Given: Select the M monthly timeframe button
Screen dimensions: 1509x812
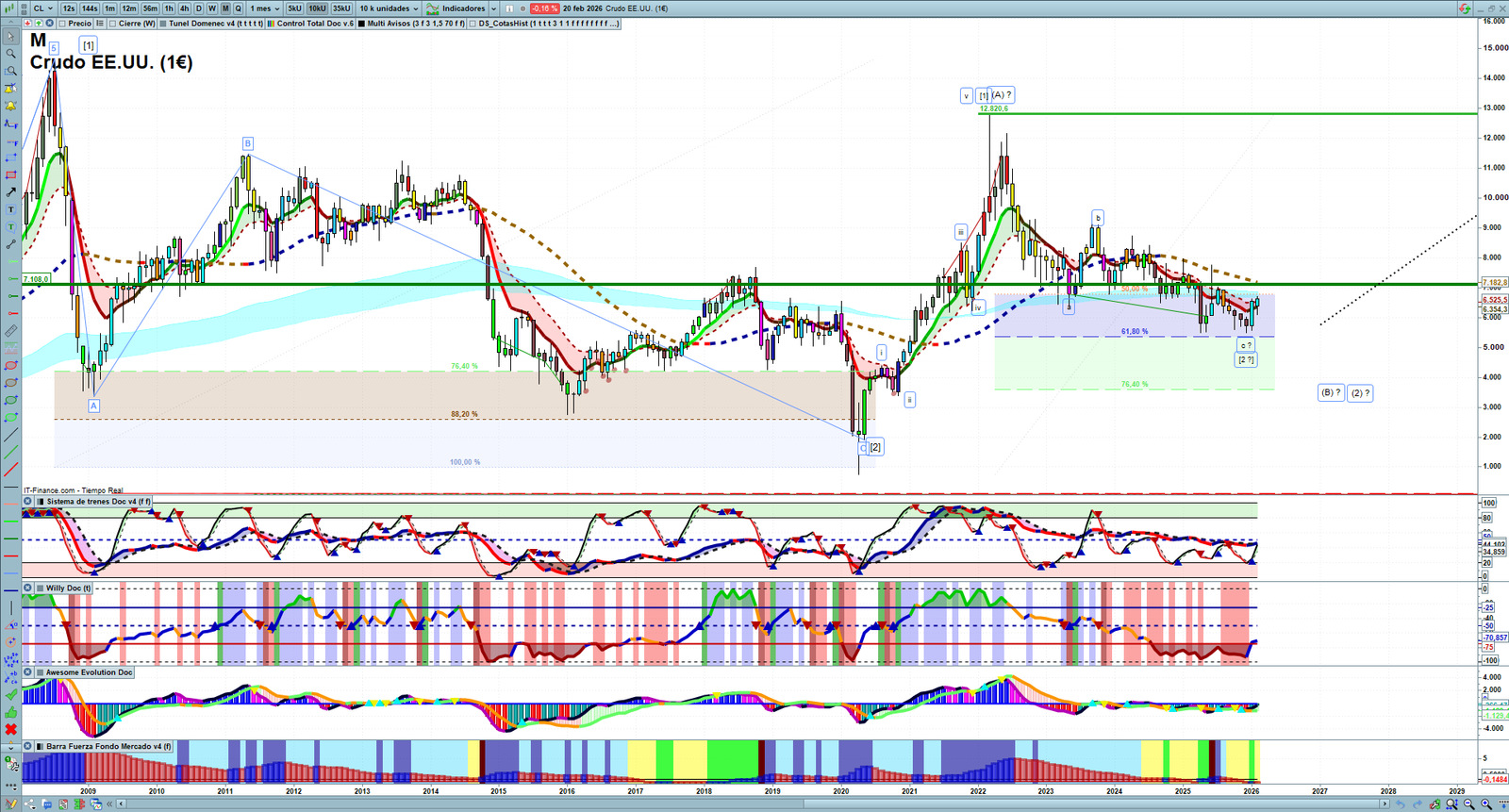Looking at the screenshot, I should (225, 8).
